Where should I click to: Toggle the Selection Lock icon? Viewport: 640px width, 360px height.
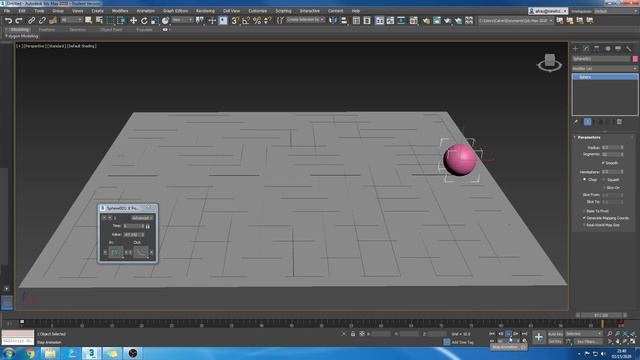pos(353,334)
